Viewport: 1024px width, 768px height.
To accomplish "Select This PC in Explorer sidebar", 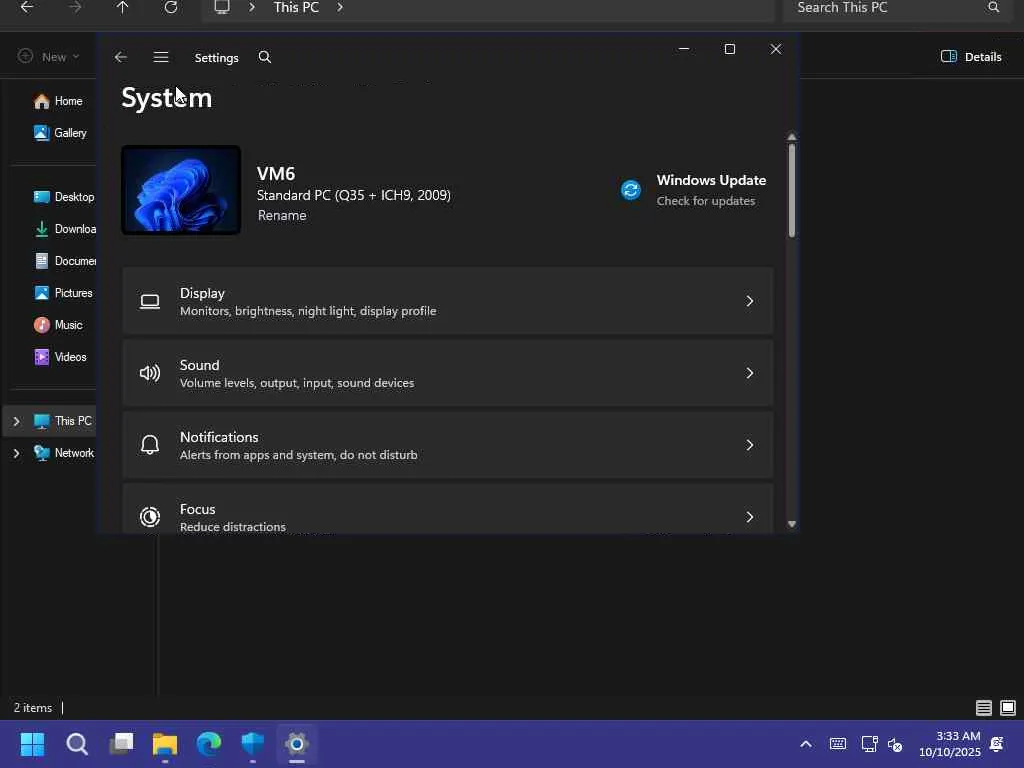I will [x=63, y=421].
